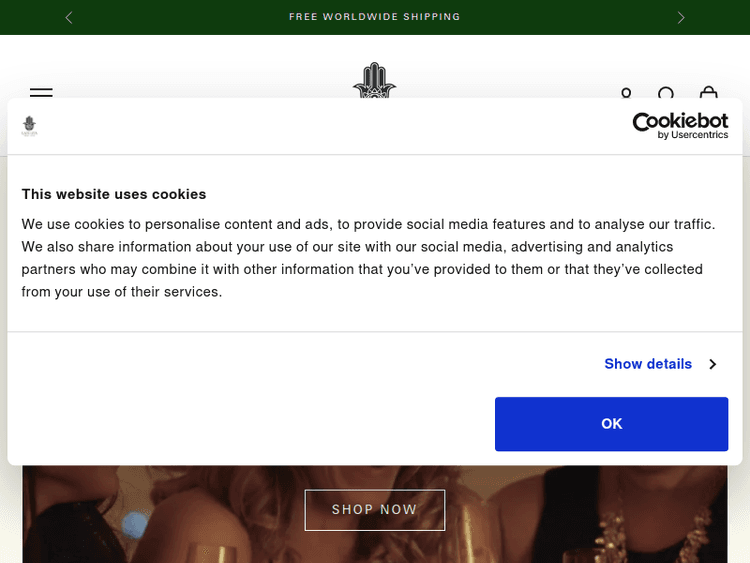Click the 'by Usercentrics' label
Image resolution: width=750 pixels, height=563 pixels.
pyautogui.click(x=693, y=135)
